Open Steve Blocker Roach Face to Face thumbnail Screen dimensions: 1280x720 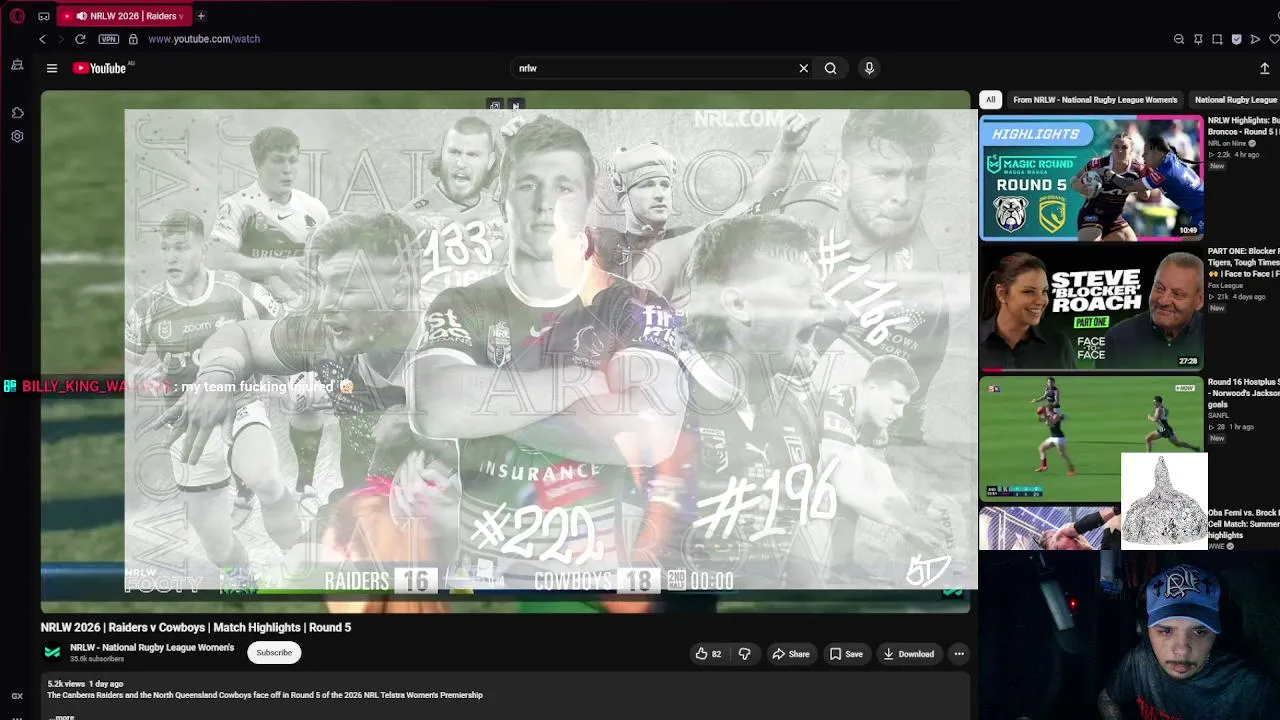click(1091, 308)
